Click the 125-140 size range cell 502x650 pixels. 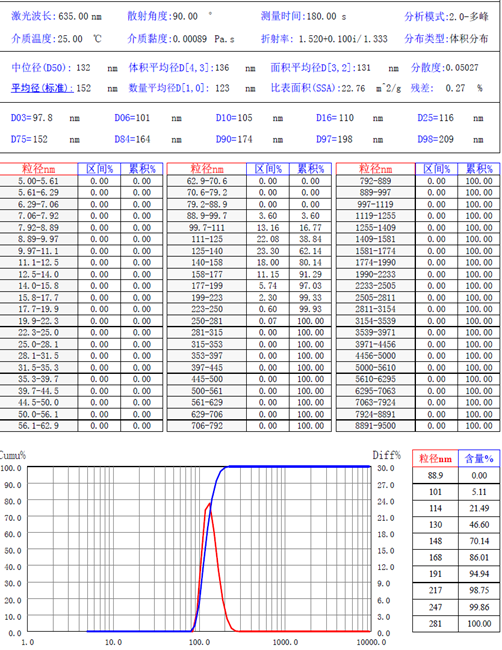(206, 251)
